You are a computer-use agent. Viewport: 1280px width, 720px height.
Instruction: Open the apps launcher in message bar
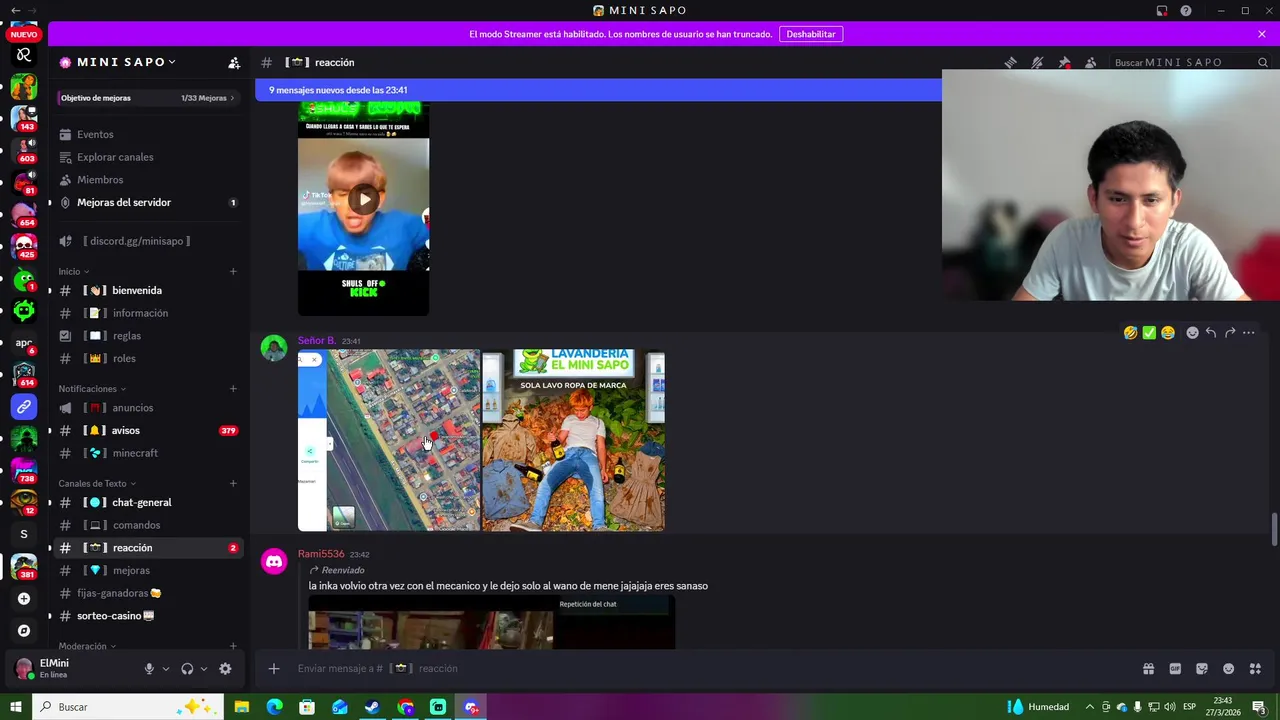click(x=1256, y=669)
